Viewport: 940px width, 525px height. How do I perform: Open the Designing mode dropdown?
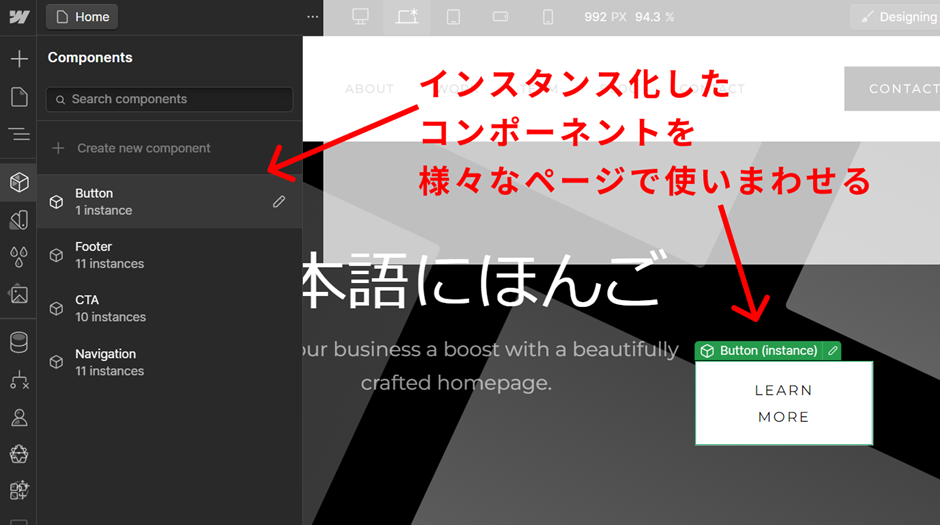coord(897,17)
